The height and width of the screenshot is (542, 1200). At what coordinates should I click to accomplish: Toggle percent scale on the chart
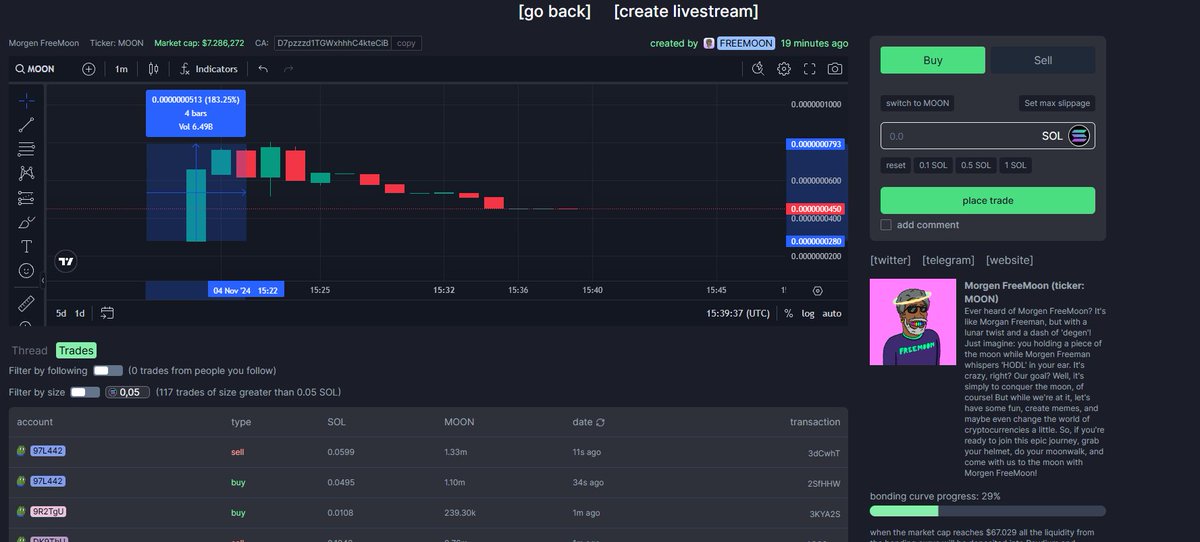click(x=788, y=313)
